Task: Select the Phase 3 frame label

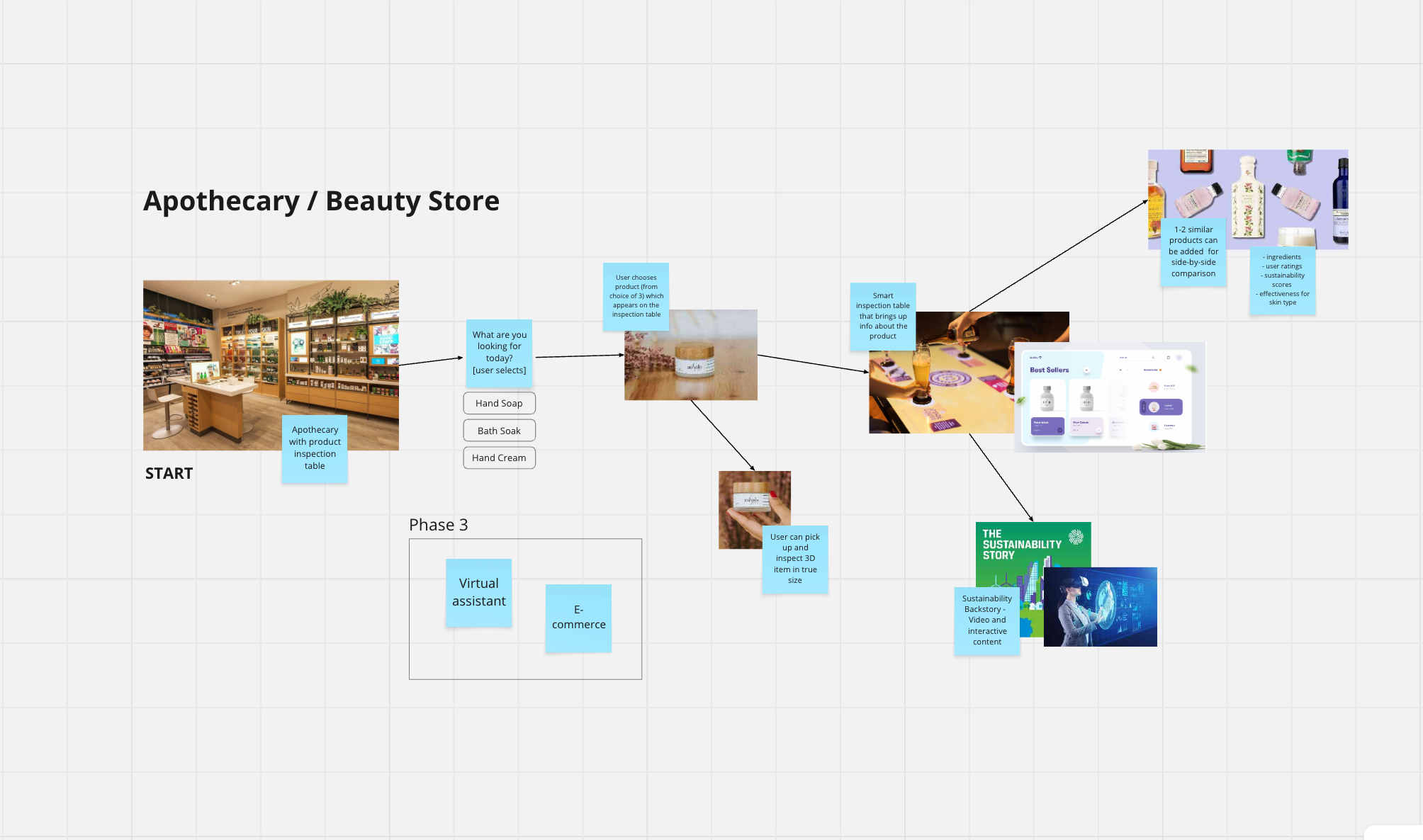Action: click(x=438, y=525)
